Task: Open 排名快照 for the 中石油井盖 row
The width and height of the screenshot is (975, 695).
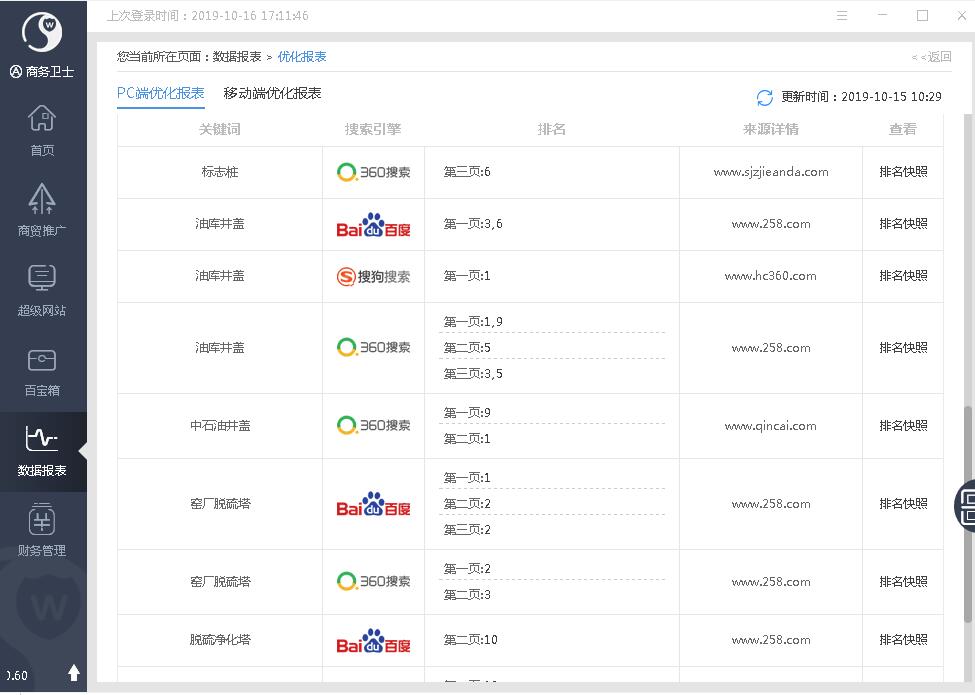Action: pyautogui.click(x=903, y=426)
